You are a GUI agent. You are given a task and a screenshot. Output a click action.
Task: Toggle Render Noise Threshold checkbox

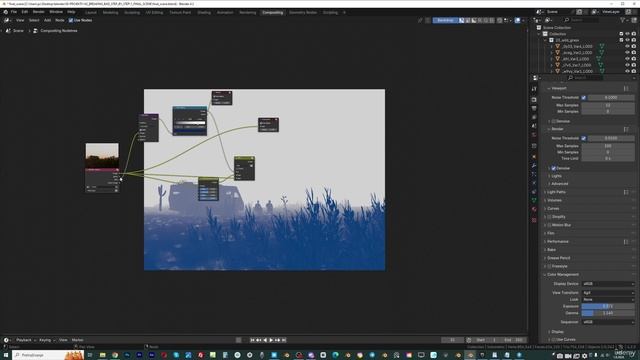coord(584,138)
